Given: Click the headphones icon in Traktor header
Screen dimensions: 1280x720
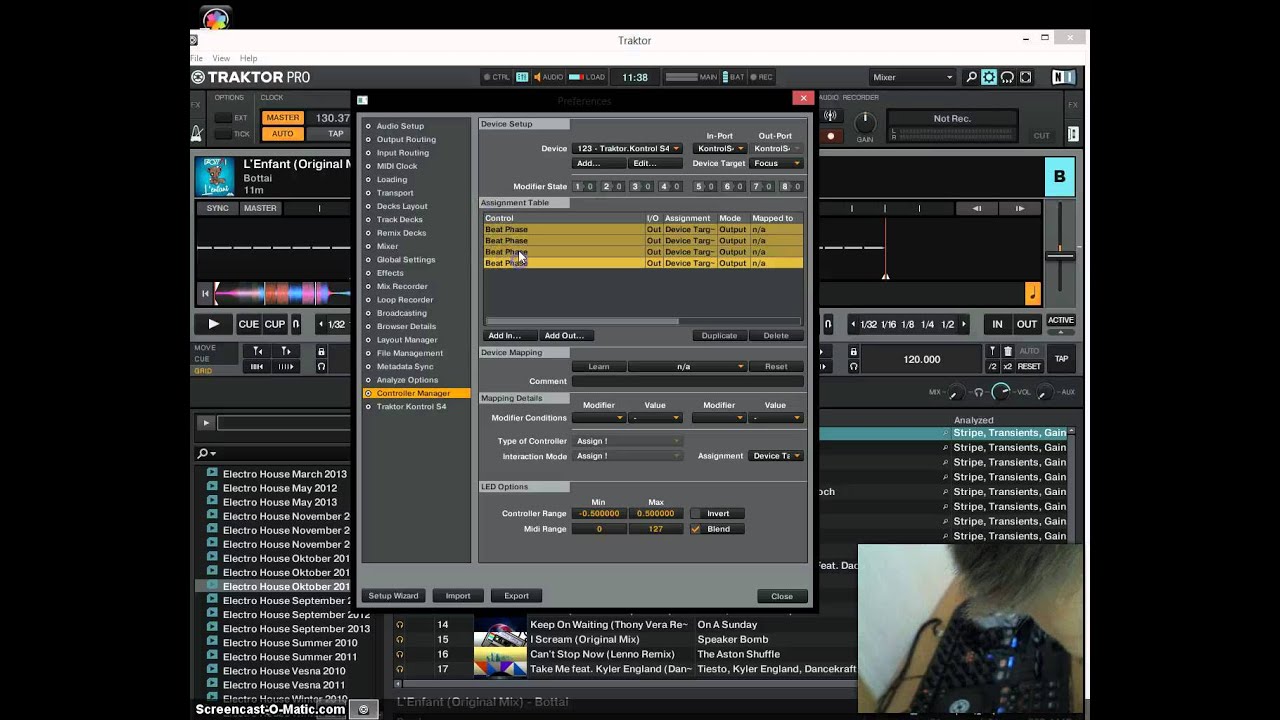Looking at the screenshot, I should point(1007,77).
